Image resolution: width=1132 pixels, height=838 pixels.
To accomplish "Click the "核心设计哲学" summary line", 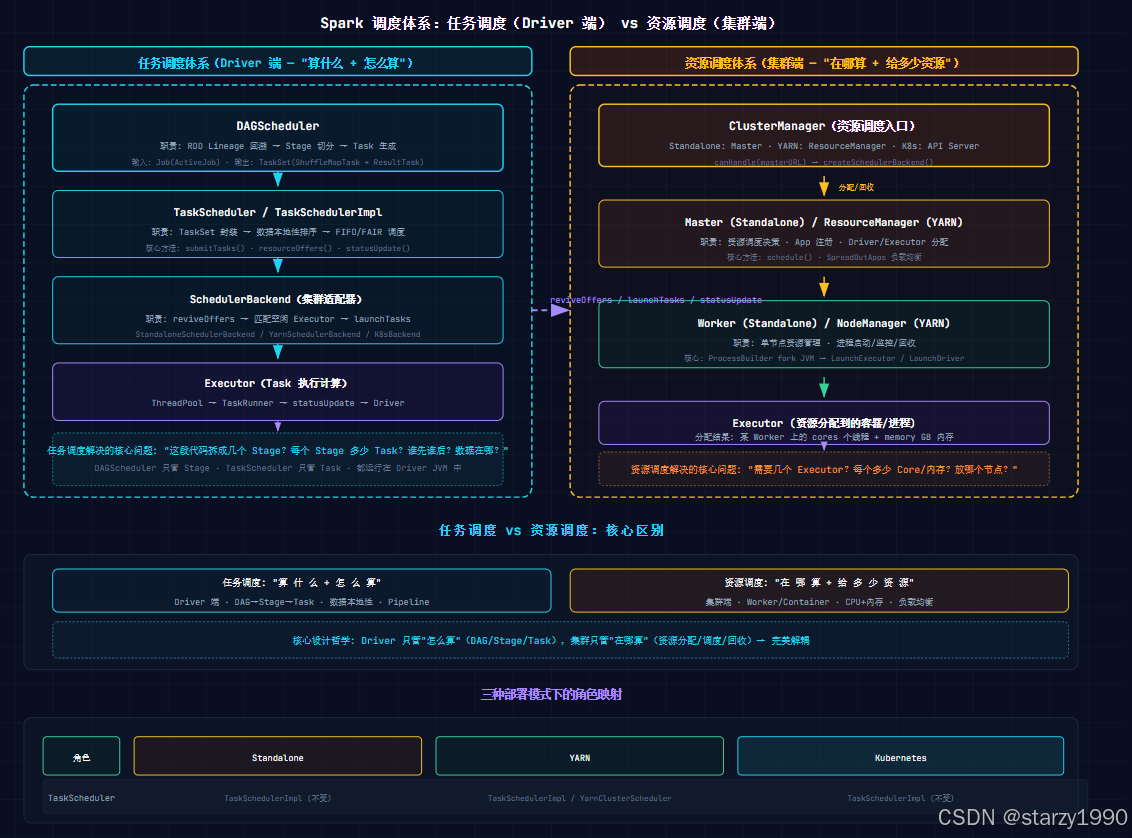I will click(x=551, y=640).
